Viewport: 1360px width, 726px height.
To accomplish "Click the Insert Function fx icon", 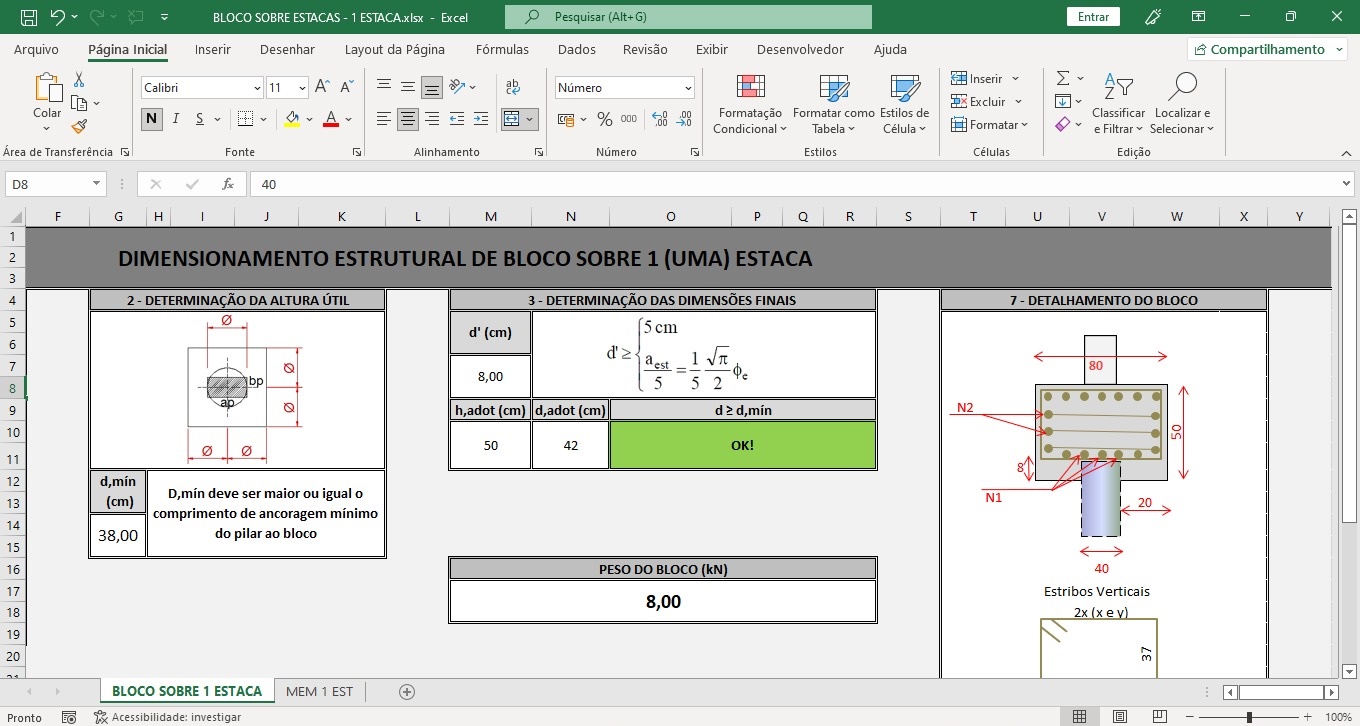I will tap(228, 184).
